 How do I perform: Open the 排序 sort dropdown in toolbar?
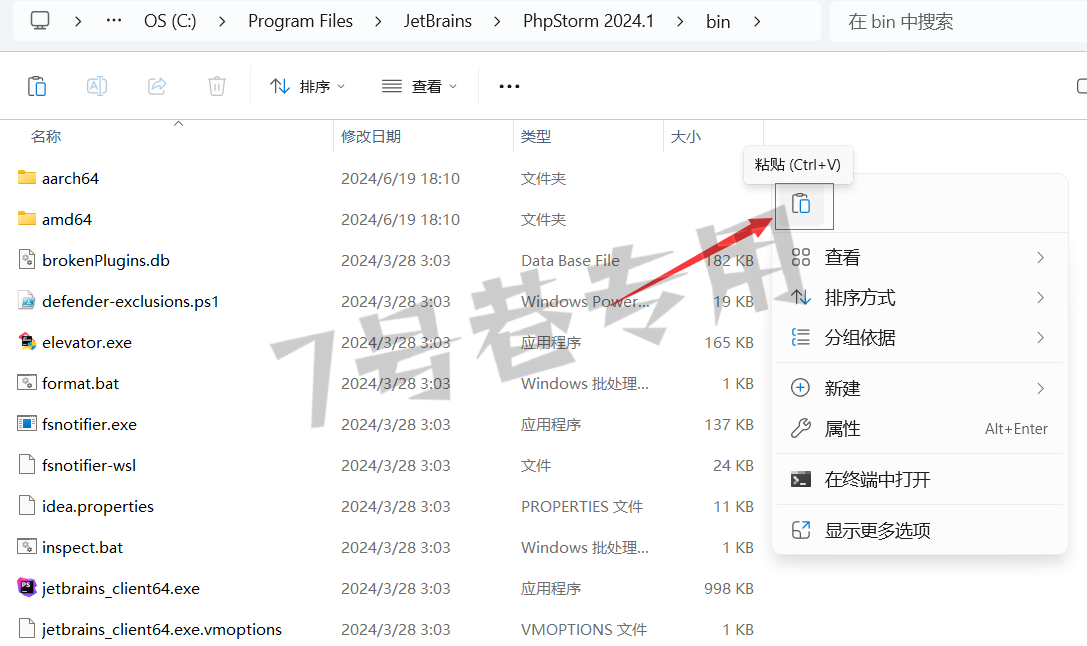[x=307, y=87]
